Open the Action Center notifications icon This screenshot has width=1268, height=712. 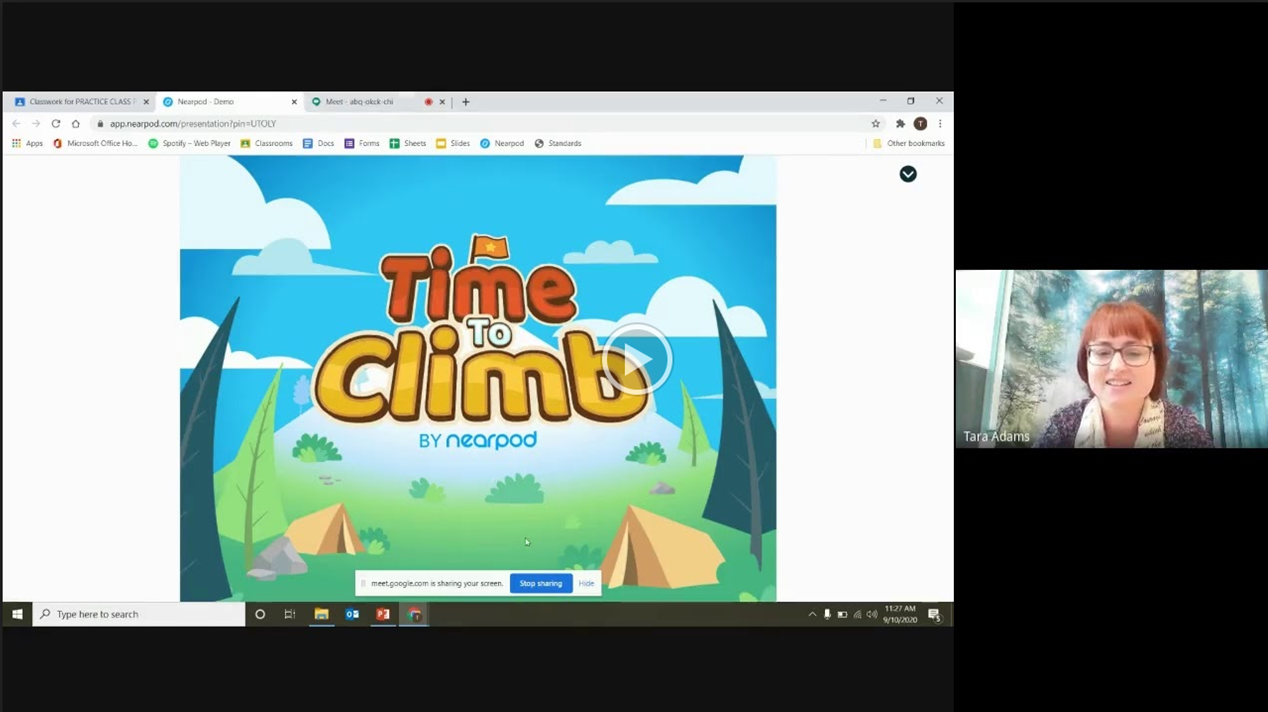934,614
